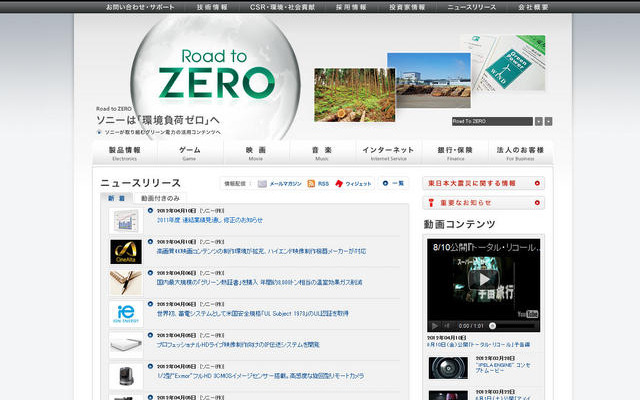The height and width of the screenshot is (400, 640).
Task: Click the small play icon in video control bar
Action: pyautogui.click(x=435, y=326)
